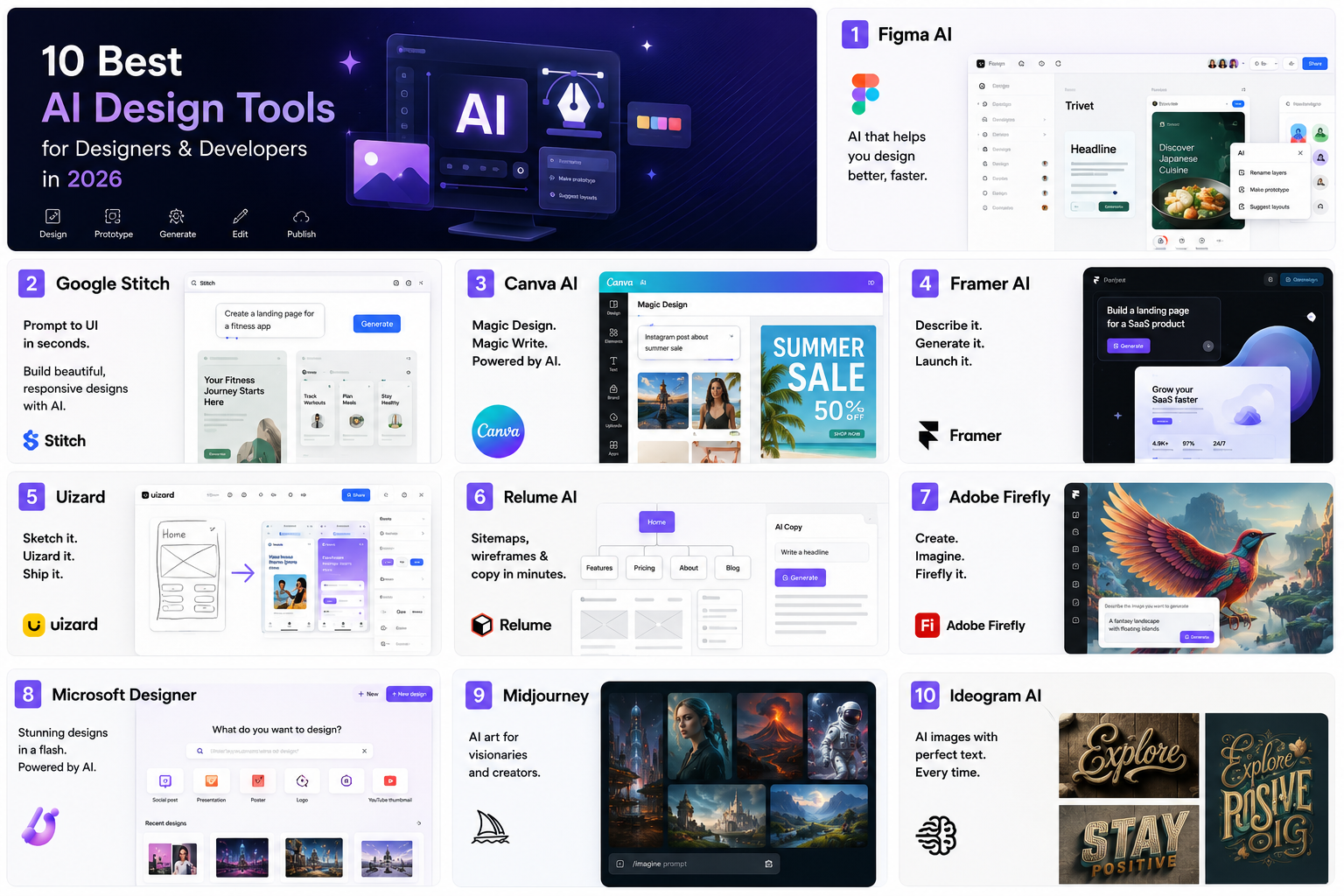Click the plus New button in Designer
This screenshot has width=1344, height=896.
point(367,694)
